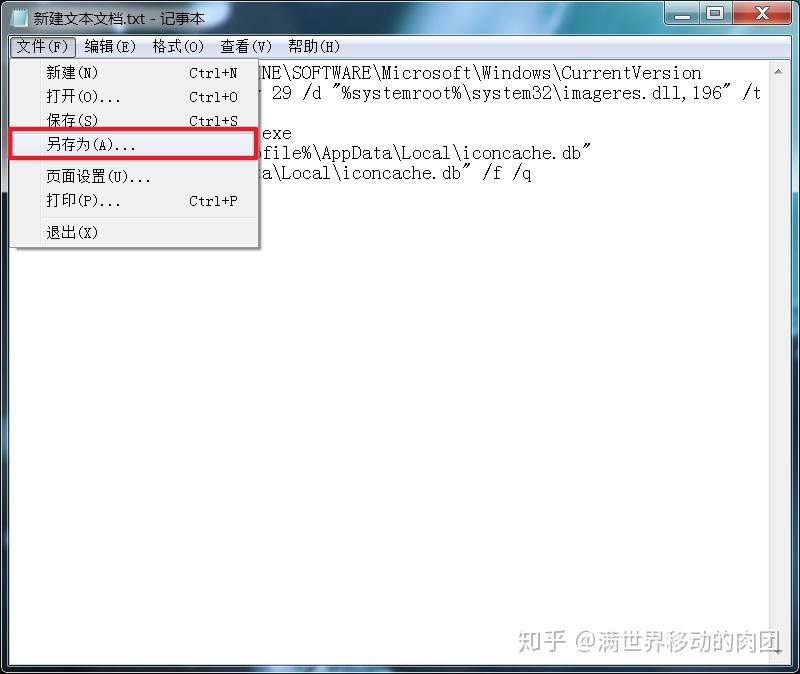Click the Notepad icon in title bar
The image size is (800, 674).
pyautogui.click(x=19, y=18)
